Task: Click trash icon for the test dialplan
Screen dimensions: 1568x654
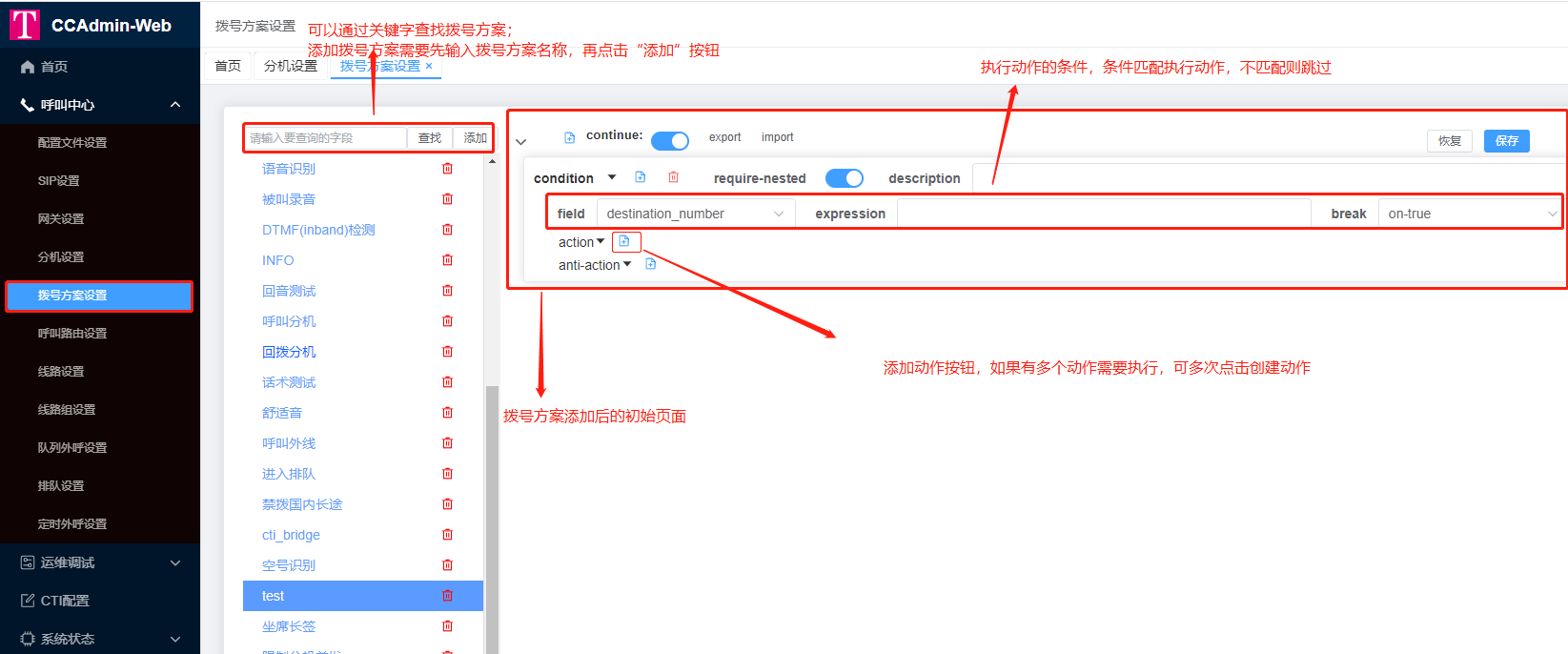Action: tap(447, 596)
